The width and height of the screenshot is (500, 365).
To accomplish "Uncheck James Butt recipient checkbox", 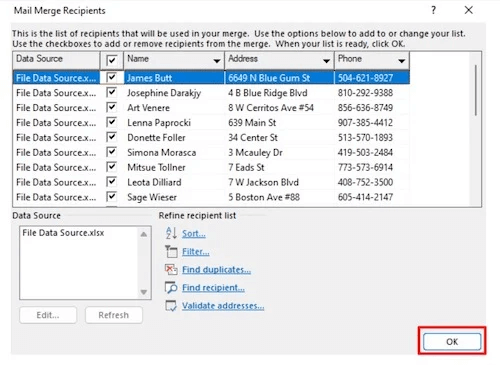I will click(111, 78).
